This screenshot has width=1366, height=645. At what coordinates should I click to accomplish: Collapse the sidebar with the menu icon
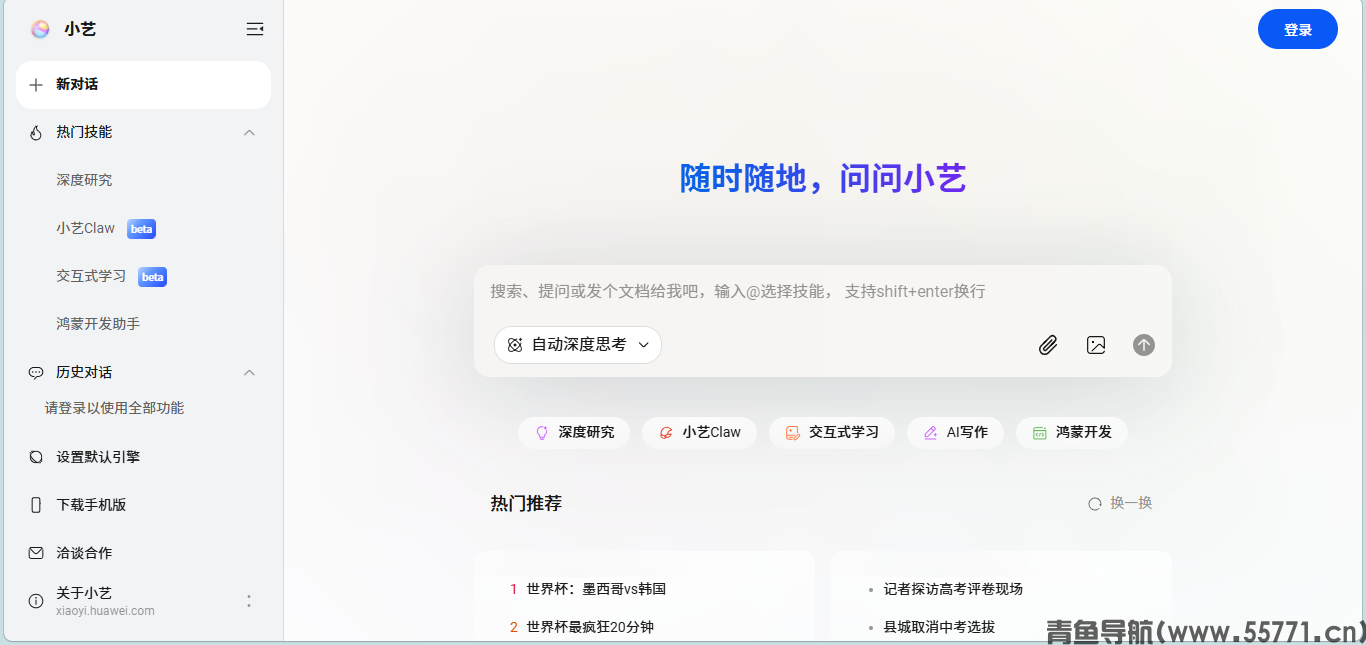(255, 29)
